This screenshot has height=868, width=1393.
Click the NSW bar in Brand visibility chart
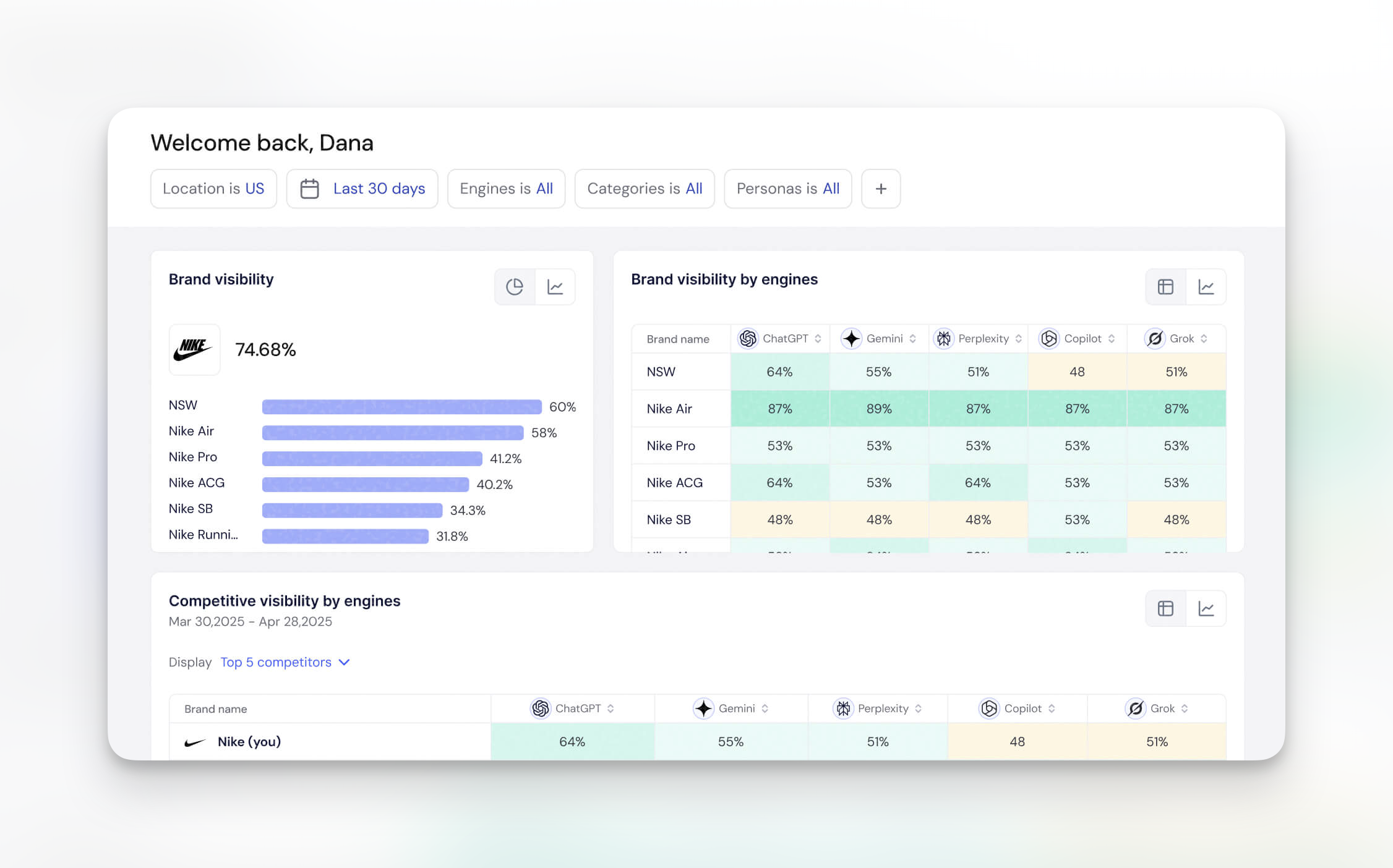coord(402,407)
